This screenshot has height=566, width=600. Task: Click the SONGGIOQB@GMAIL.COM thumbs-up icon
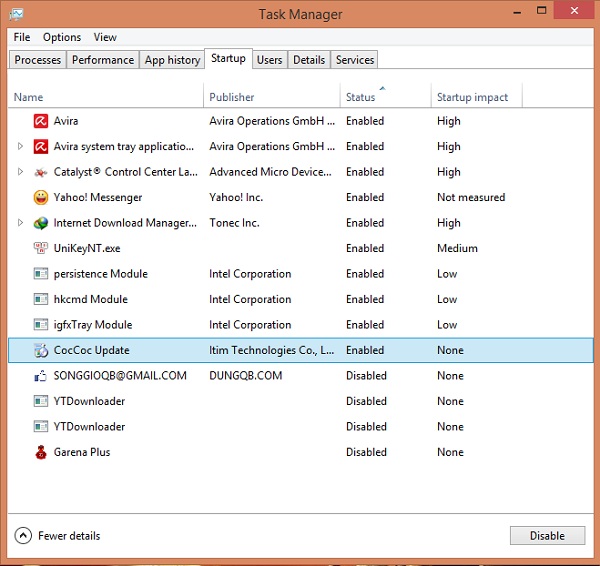pos(41,376)
